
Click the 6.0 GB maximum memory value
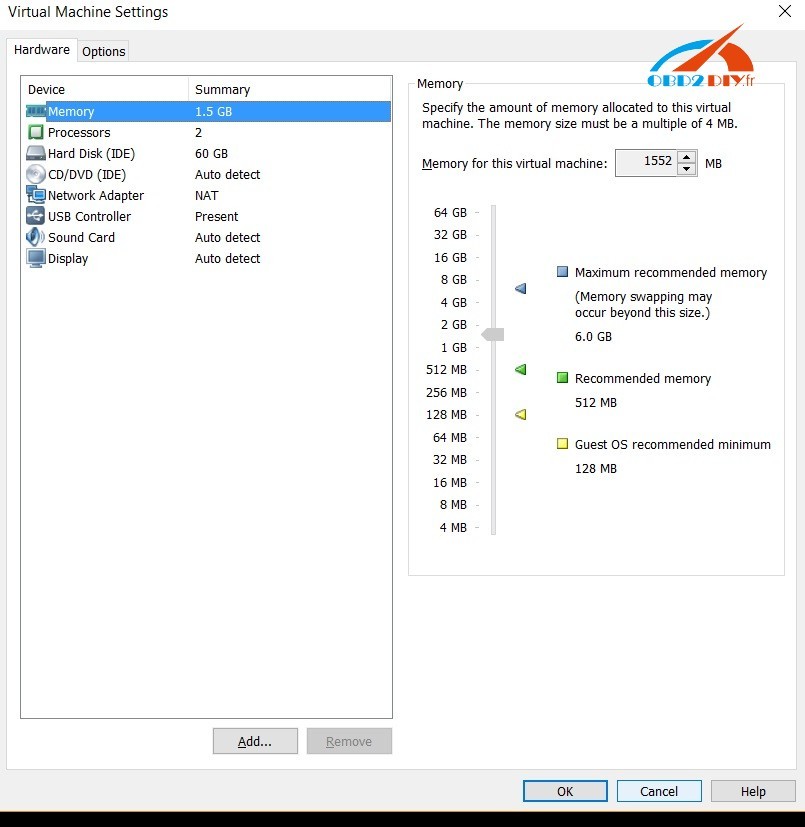[593, 336]
